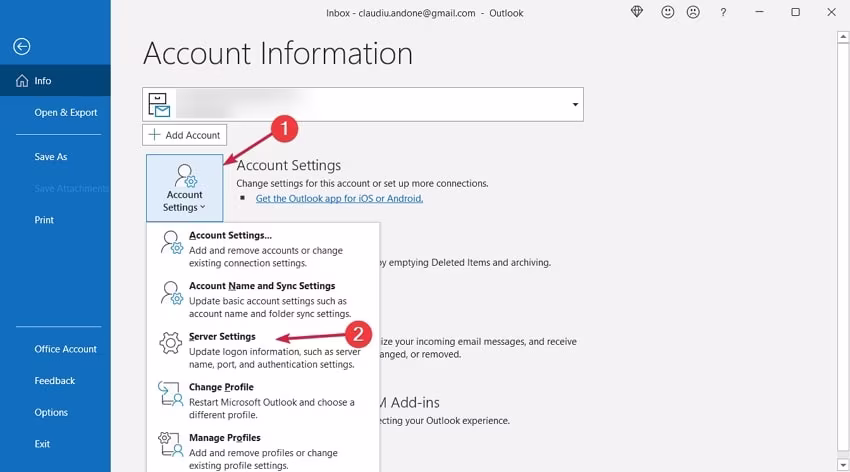Choose Manage Profiles menu entry
850x472 pixels.
pos(263,451)
